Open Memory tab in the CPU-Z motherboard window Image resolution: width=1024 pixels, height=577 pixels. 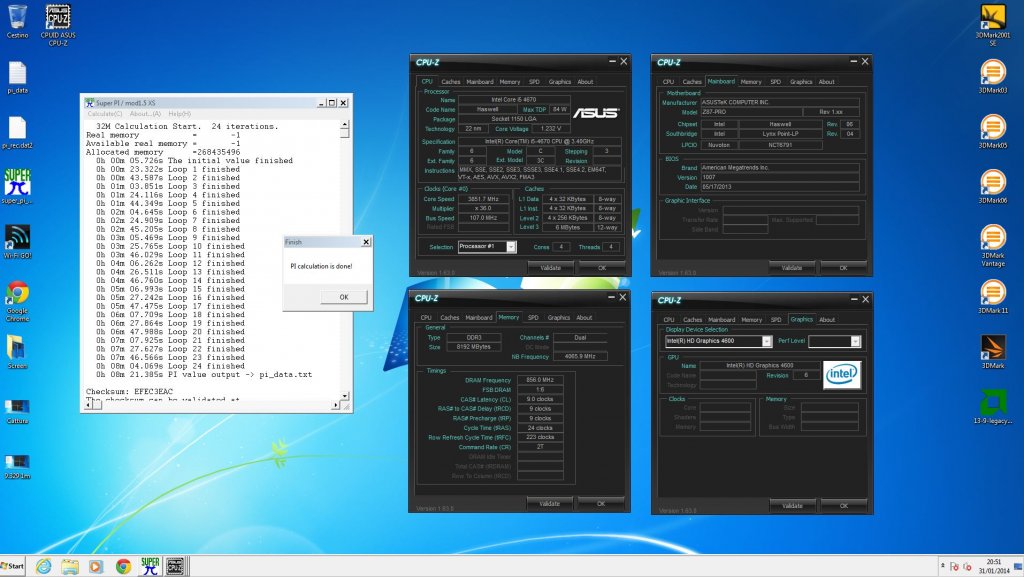(751, 82)
